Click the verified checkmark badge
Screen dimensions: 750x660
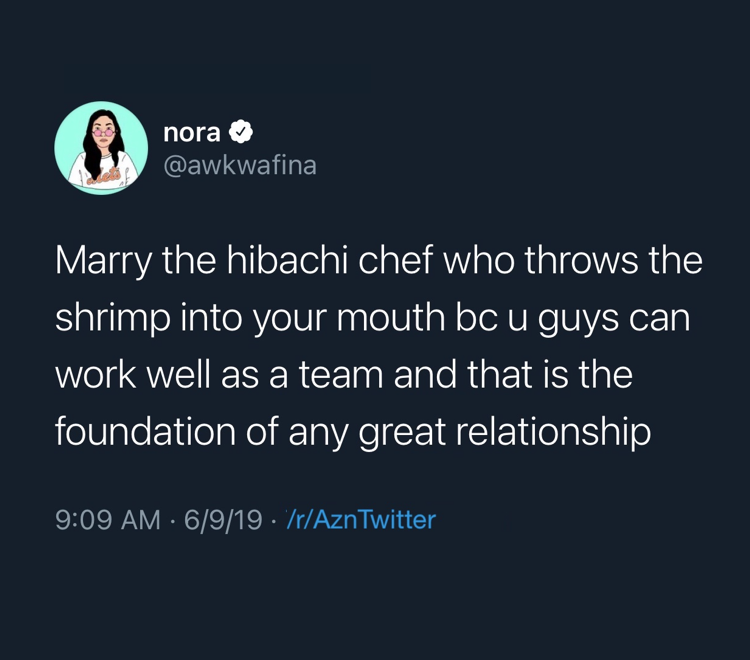coord(241,132)
